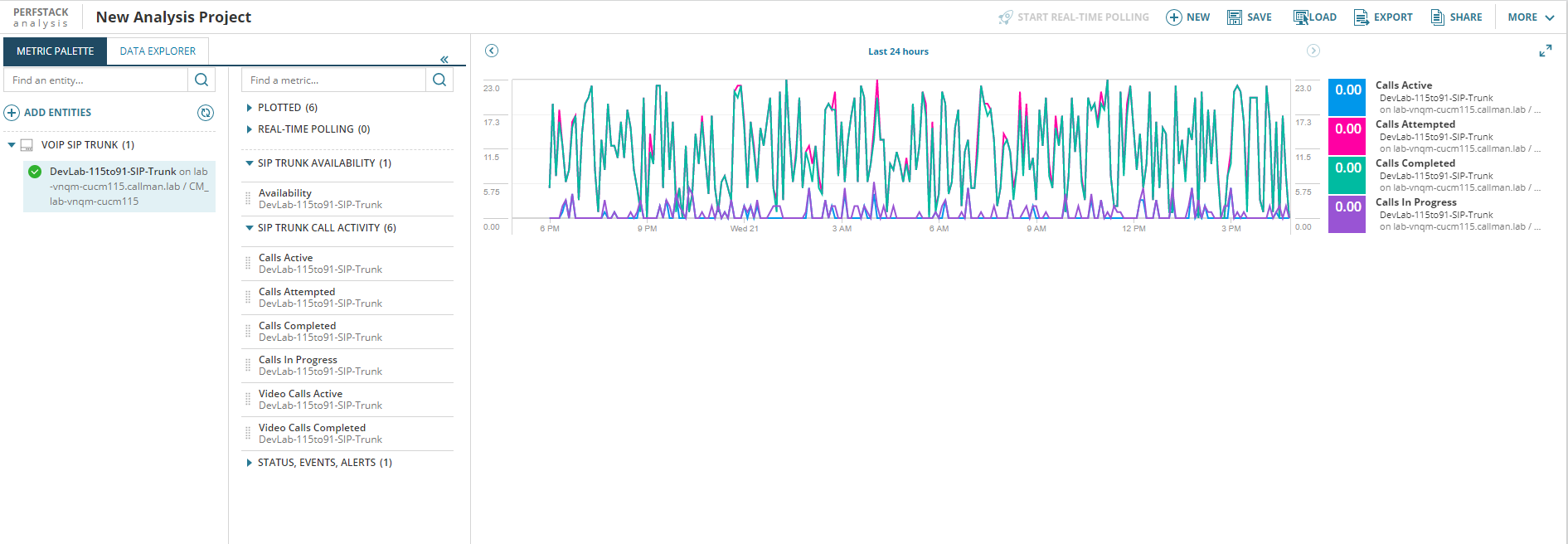Screen dimensions: 1568x544
Task: Select the METRIC PALETTE tab
Action: 56,51
